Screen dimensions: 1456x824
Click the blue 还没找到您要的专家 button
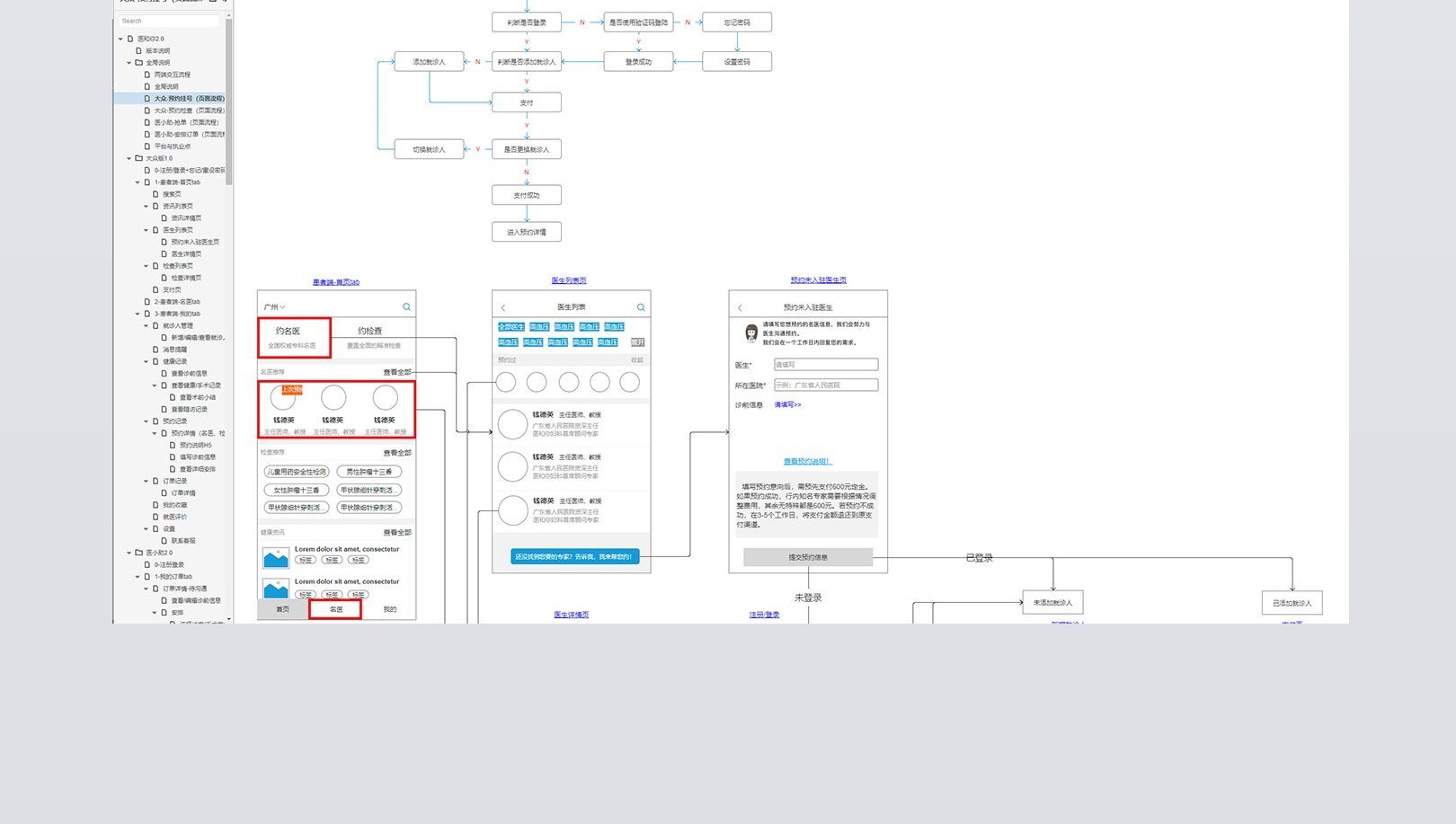[575, 557]
